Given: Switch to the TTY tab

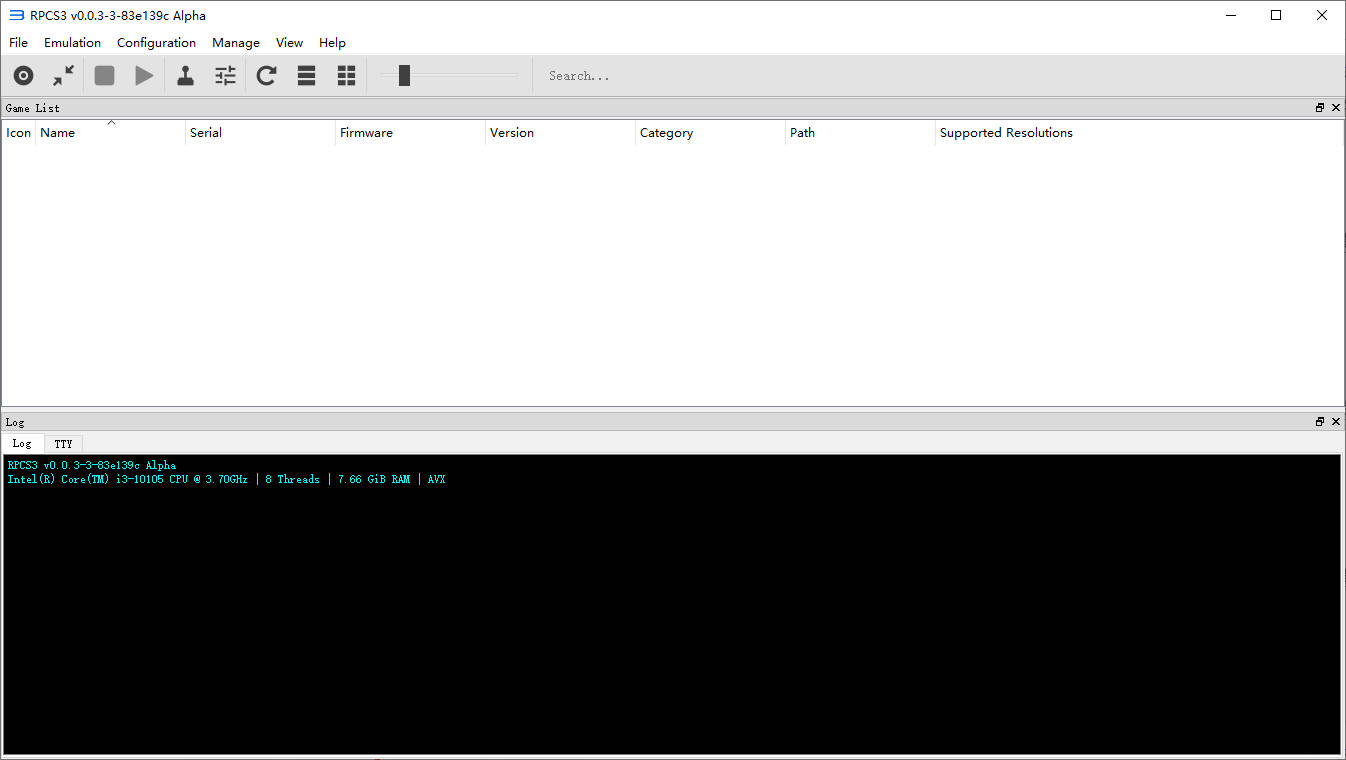Looking at the screenshot, I should coord(63,443).
